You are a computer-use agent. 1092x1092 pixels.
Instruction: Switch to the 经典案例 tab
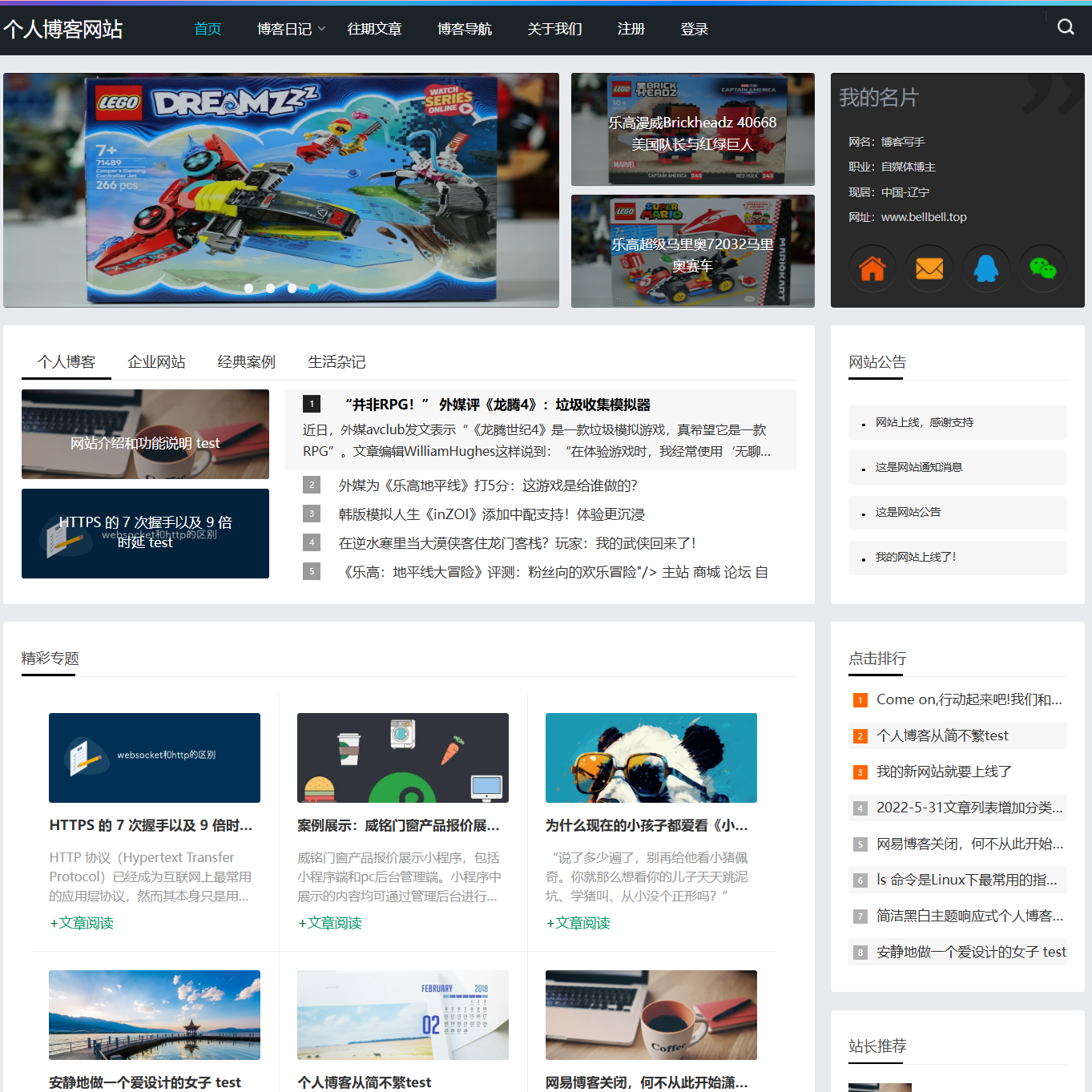click(246, 362)
